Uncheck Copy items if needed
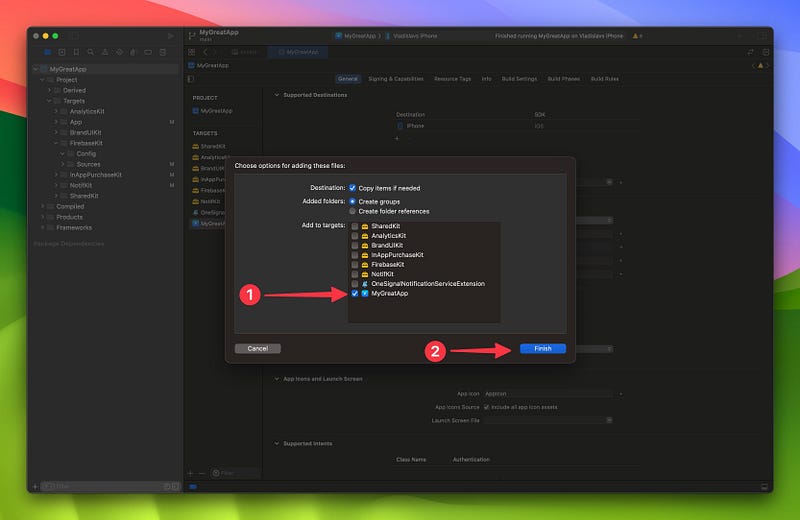 pyautogui.click(x=353, y=188)
